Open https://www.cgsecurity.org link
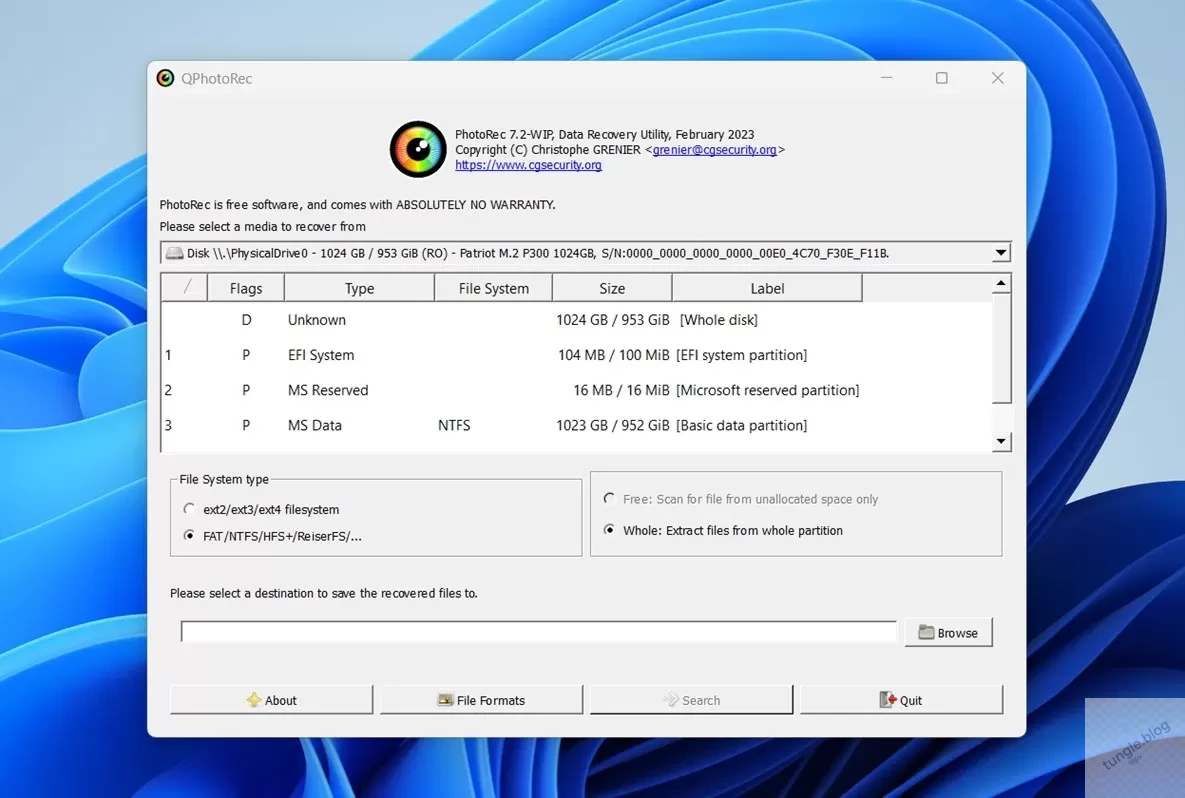1185x798 pixels. (x=528, y=165)
